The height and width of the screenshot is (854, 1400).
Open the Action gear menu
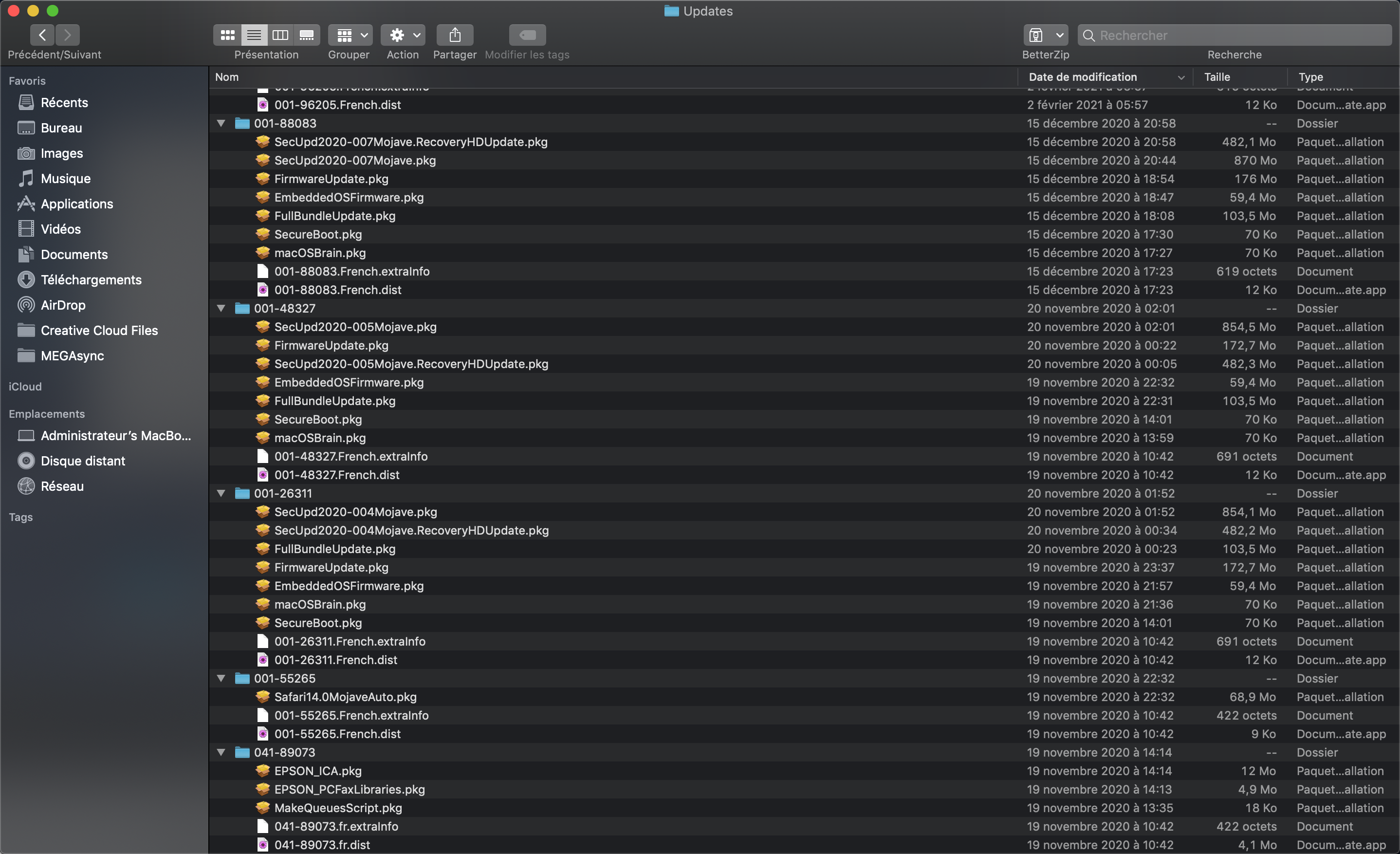pos(402,35)
